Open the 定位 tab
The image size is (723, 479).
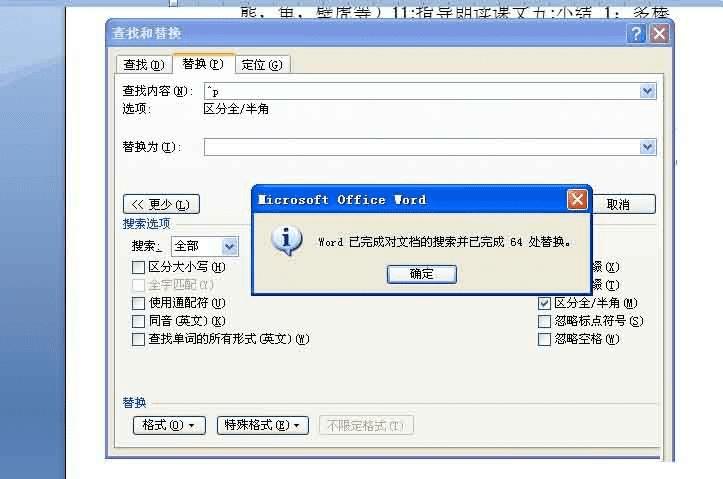click(x=262, y=65)
